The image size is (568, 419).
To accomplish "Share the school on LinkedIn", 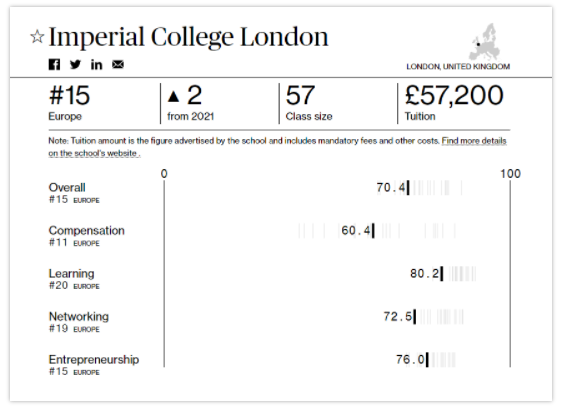I will point(96,64).
